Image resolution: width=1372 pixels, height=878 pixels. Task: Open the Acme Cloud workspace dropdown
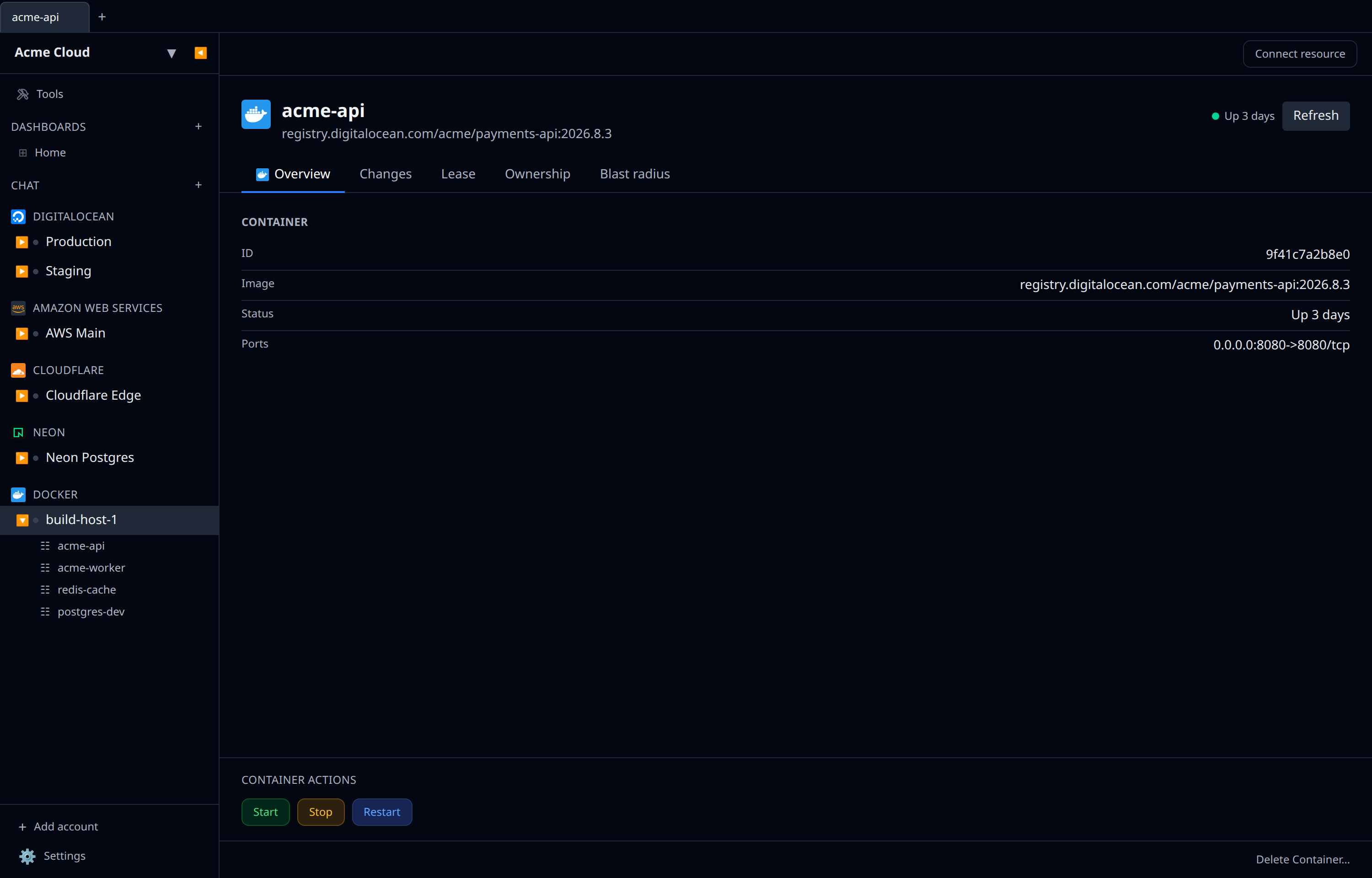(171, 53)
